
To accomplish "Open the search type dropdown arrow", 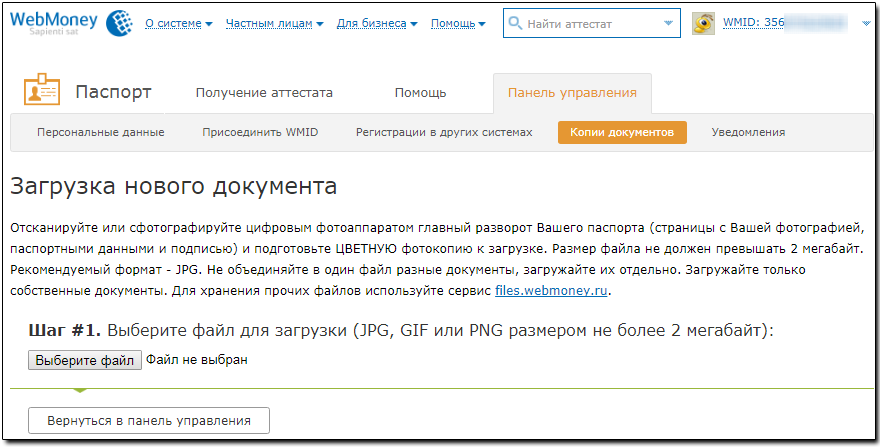I will pyautogui.click(x=668, y=23).
